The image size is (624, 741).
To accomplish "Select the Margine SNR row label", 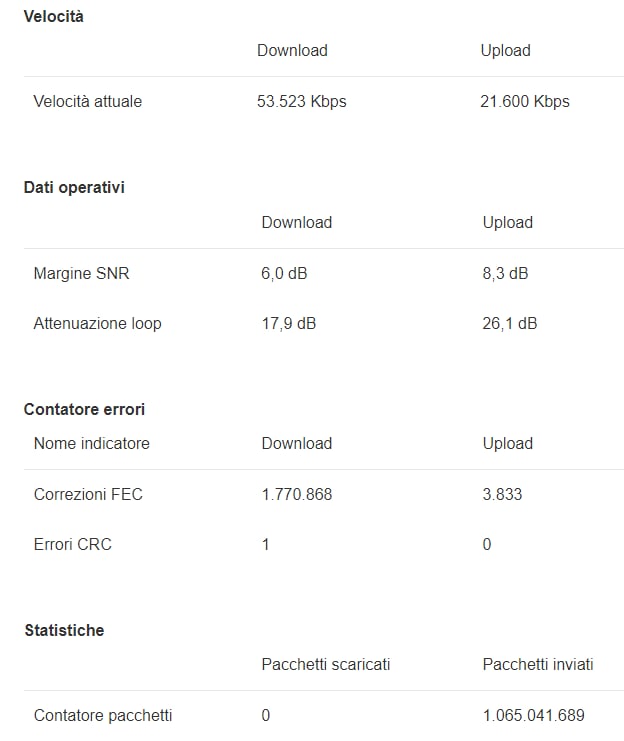I will point(81,273).
